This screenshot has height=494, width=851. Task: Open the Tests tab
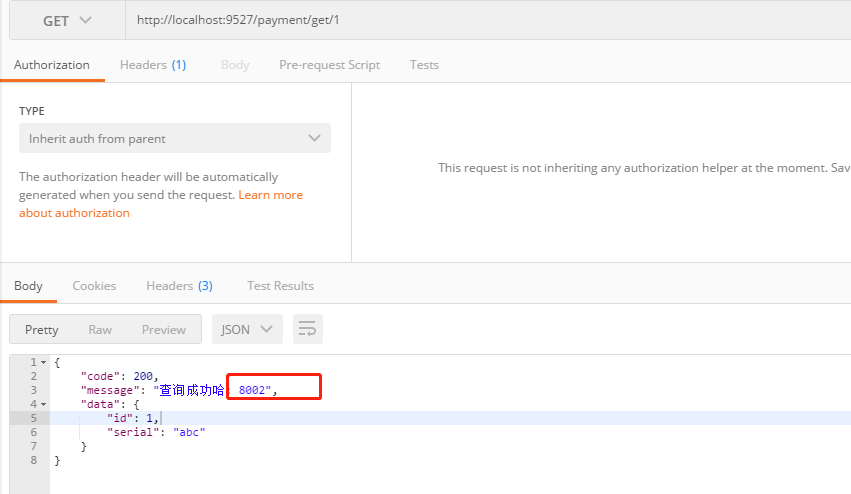click(x=424, y=65)
